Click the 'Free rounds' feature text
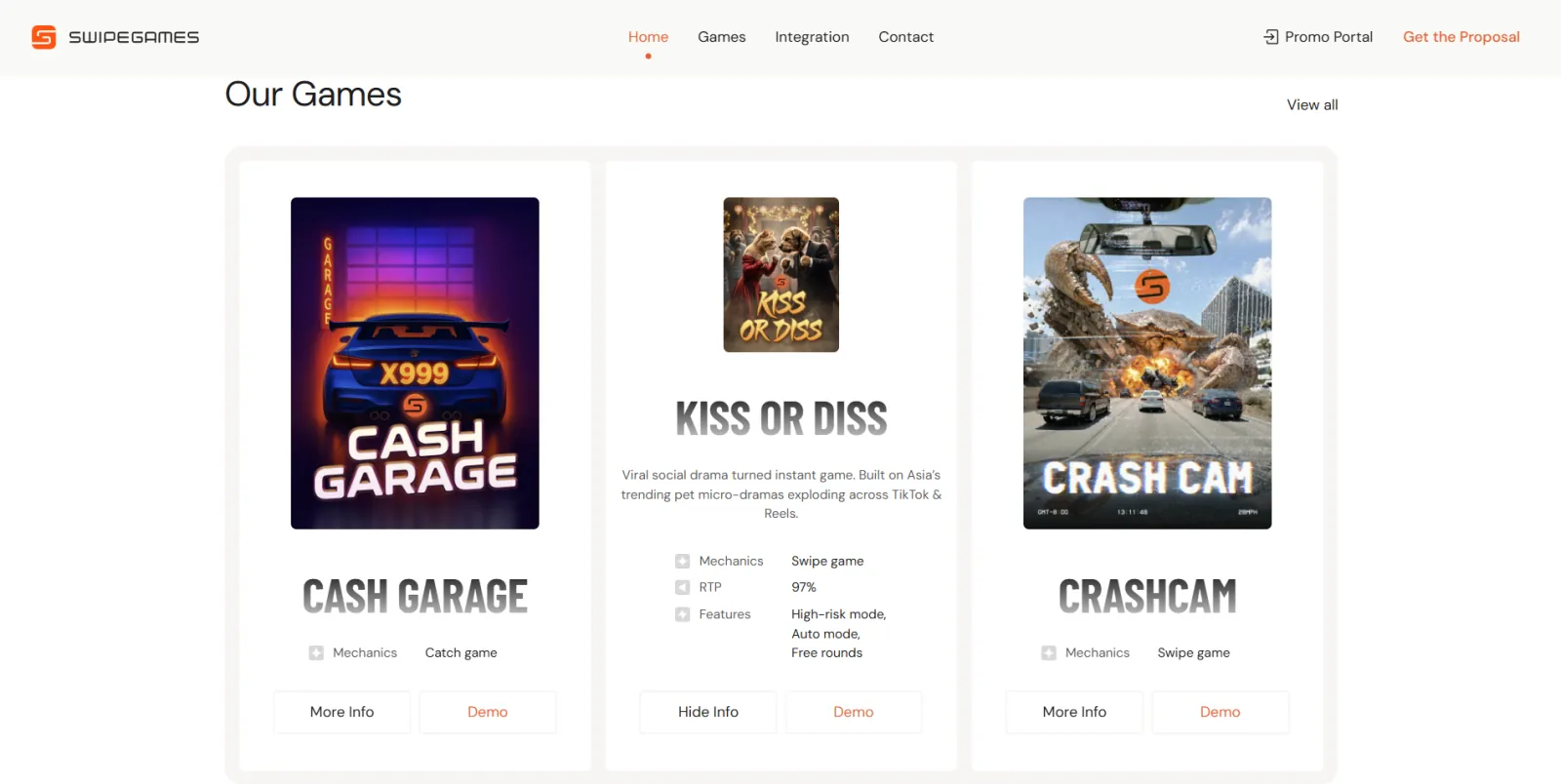Image resolution: width=1561 pixels, height=784 pixels. click(x=827, y=653)
